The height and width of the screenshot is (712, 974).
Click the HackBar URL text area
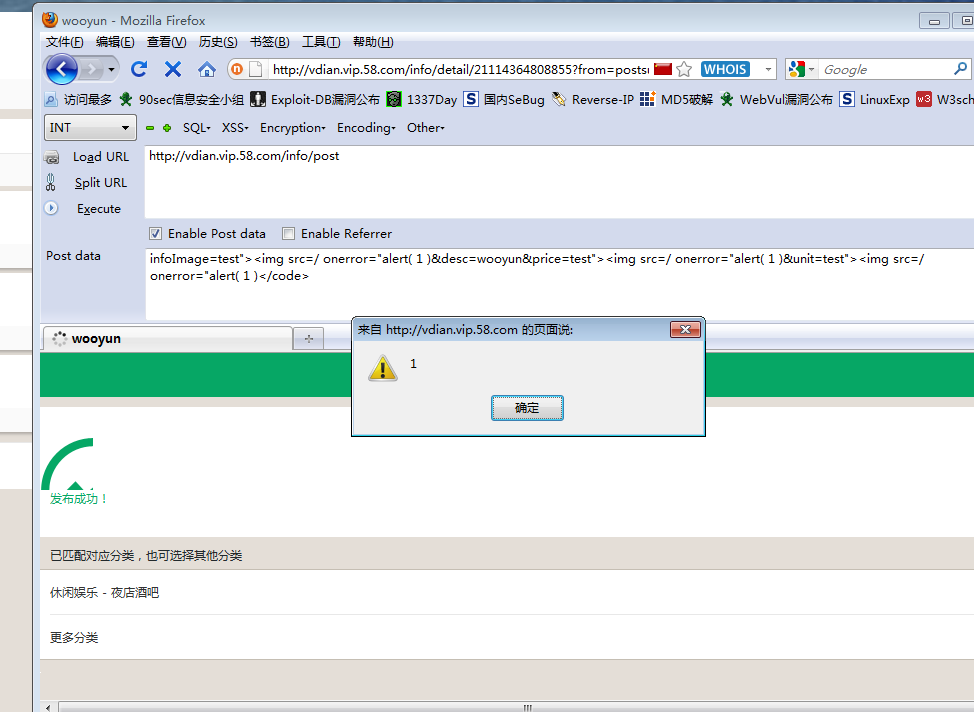(x=559, y=182)
